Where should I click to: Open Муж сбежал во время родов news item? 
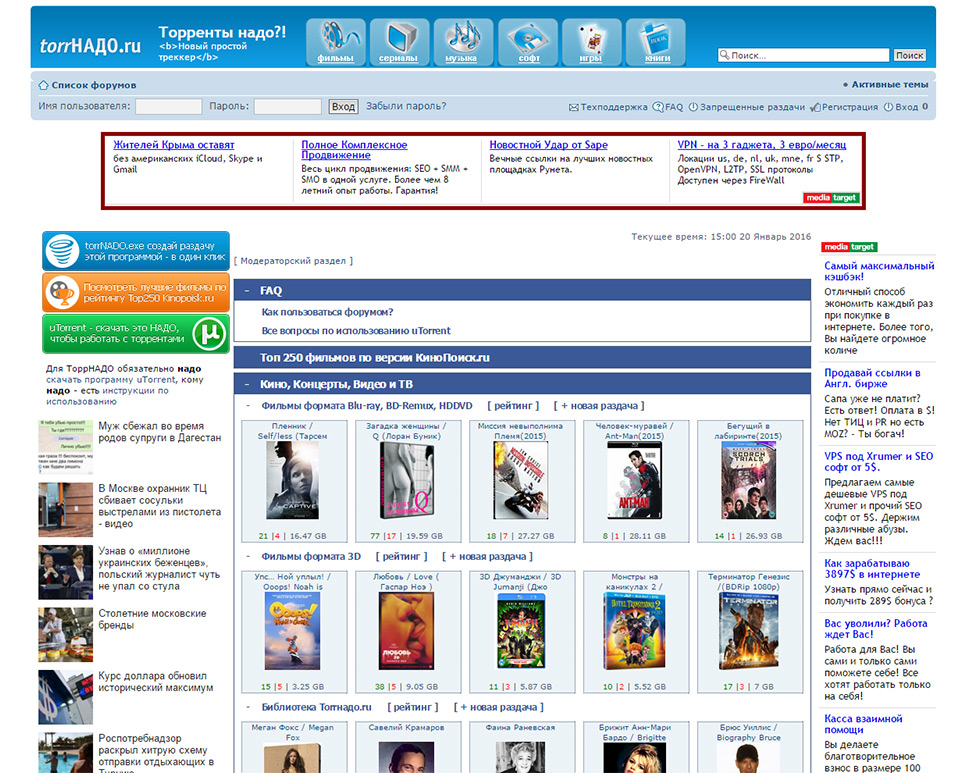tap(159, 432)
